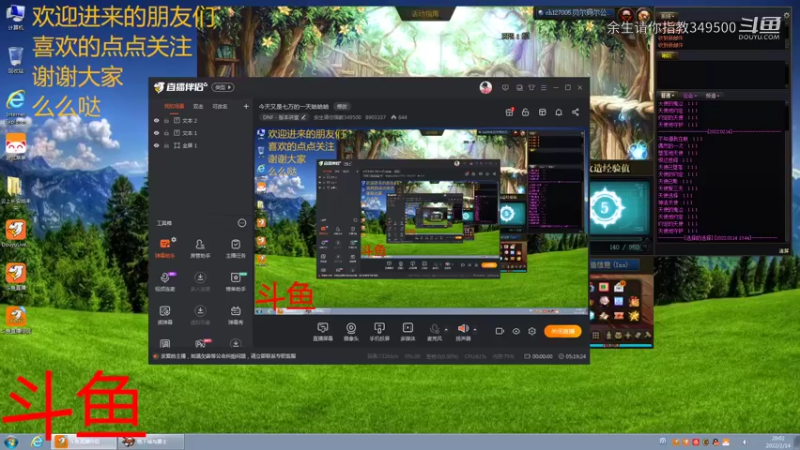Expand the toolbox more-options circle button
This screenshot has height=450, width=800.
242,223
